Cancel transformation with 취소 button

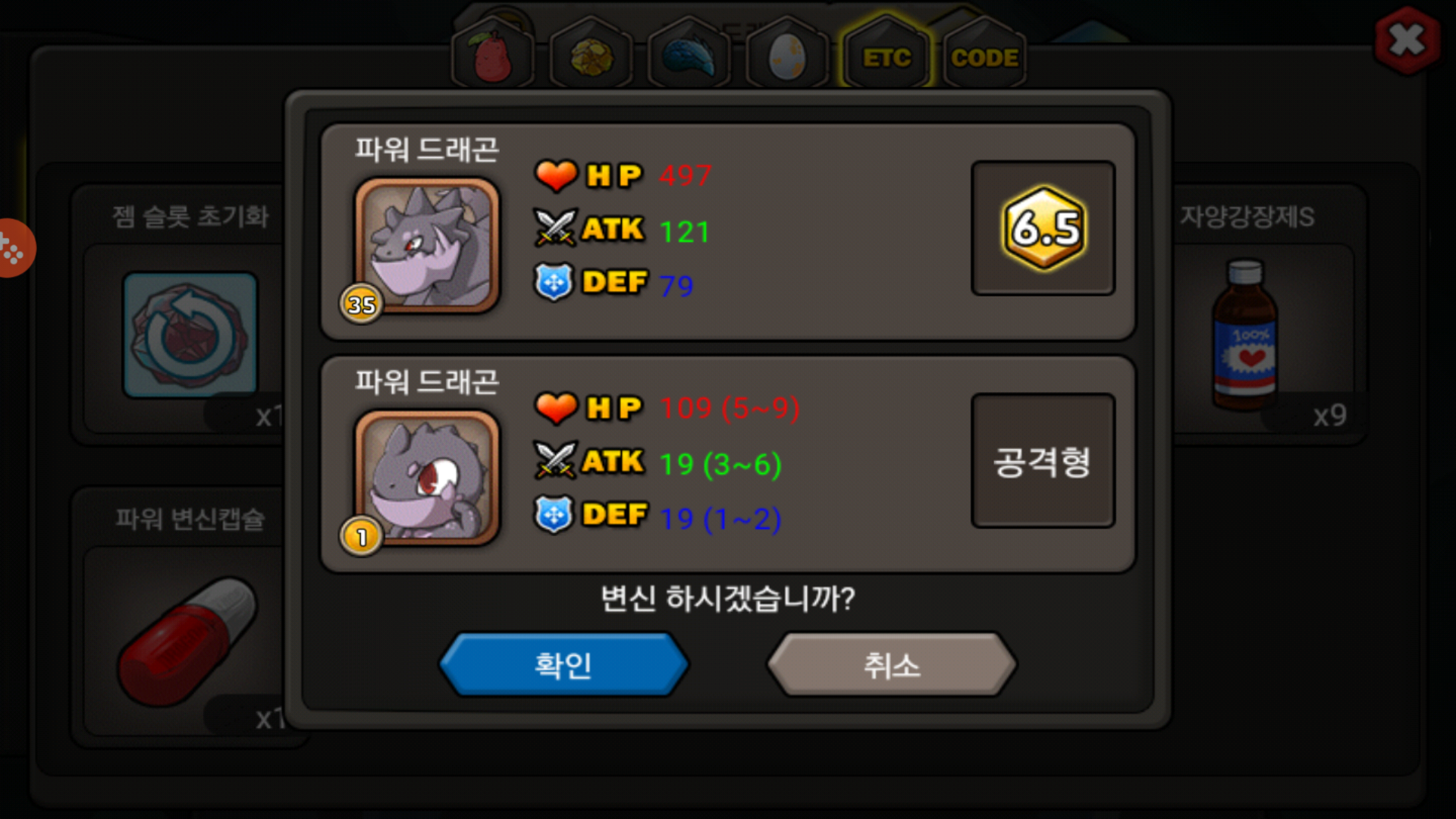tap(892, 665)
